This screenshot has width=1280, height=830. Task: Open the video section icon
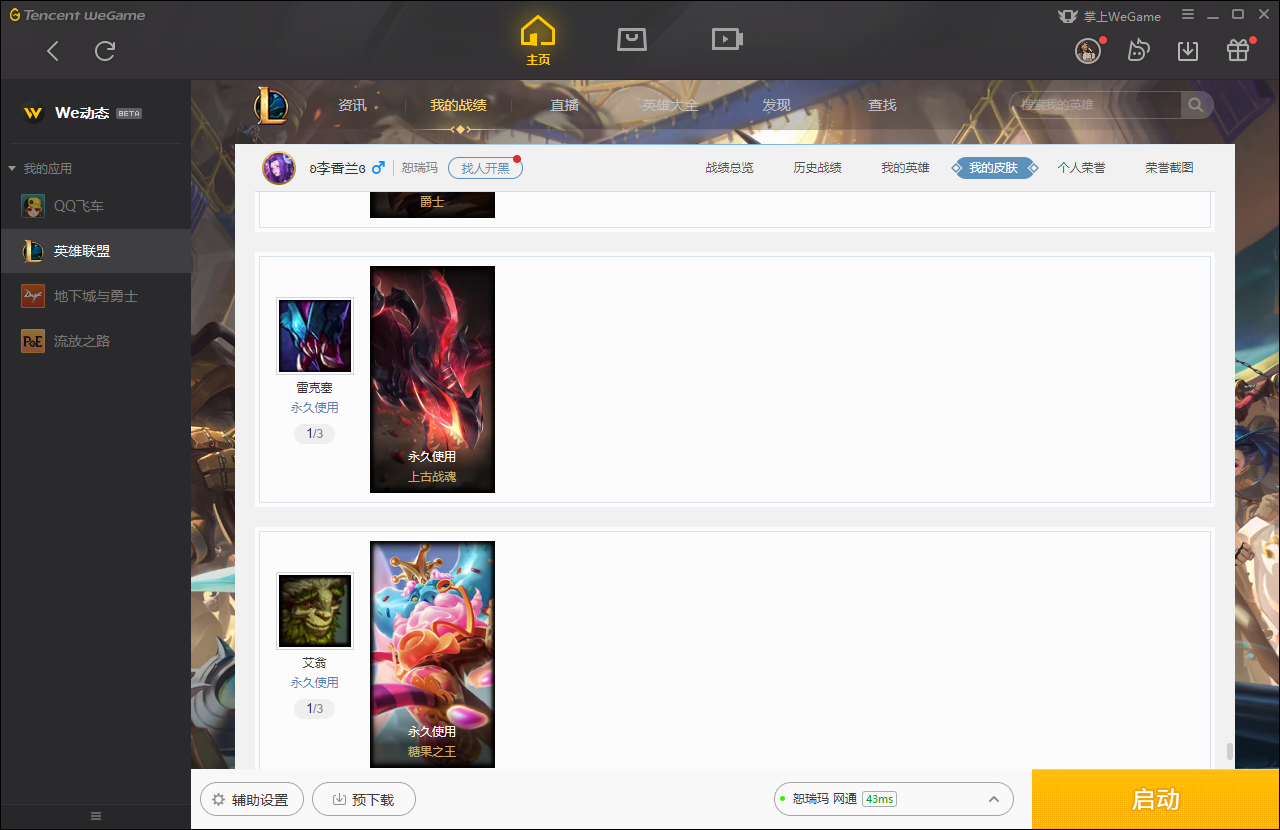pos(727,39)
